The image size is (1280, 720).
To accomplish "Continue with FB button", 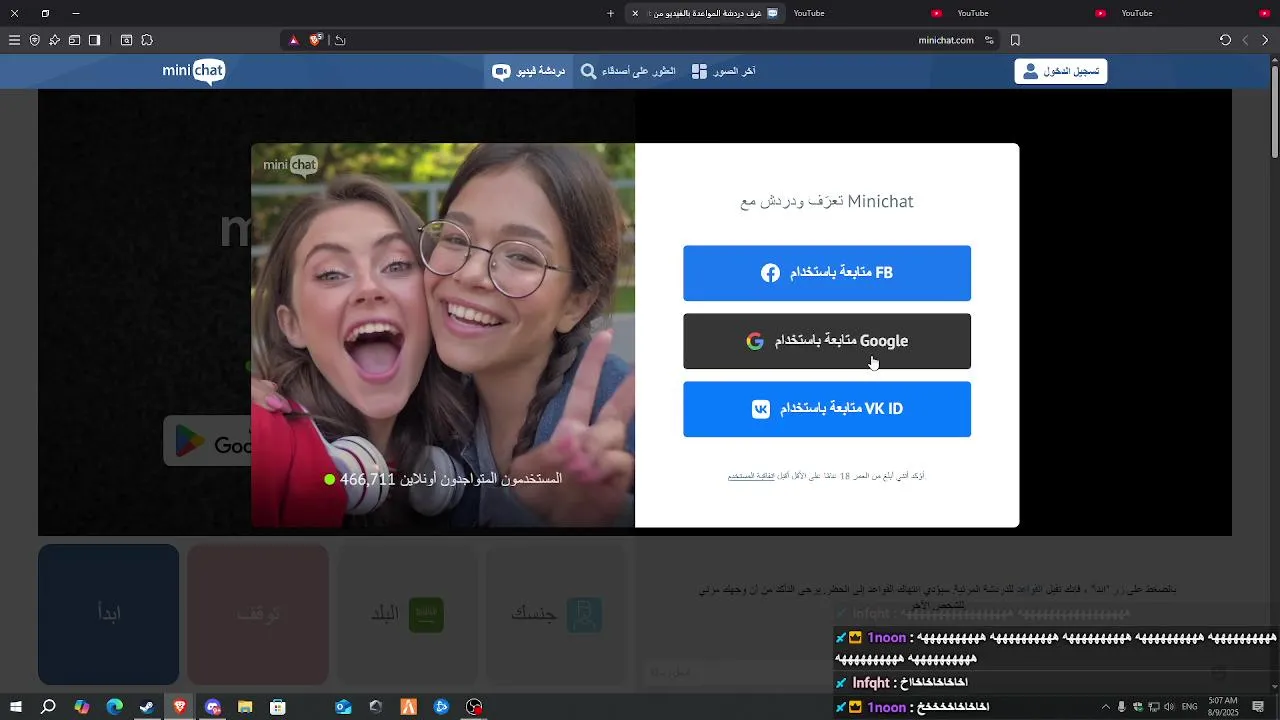I will (827, 273).
